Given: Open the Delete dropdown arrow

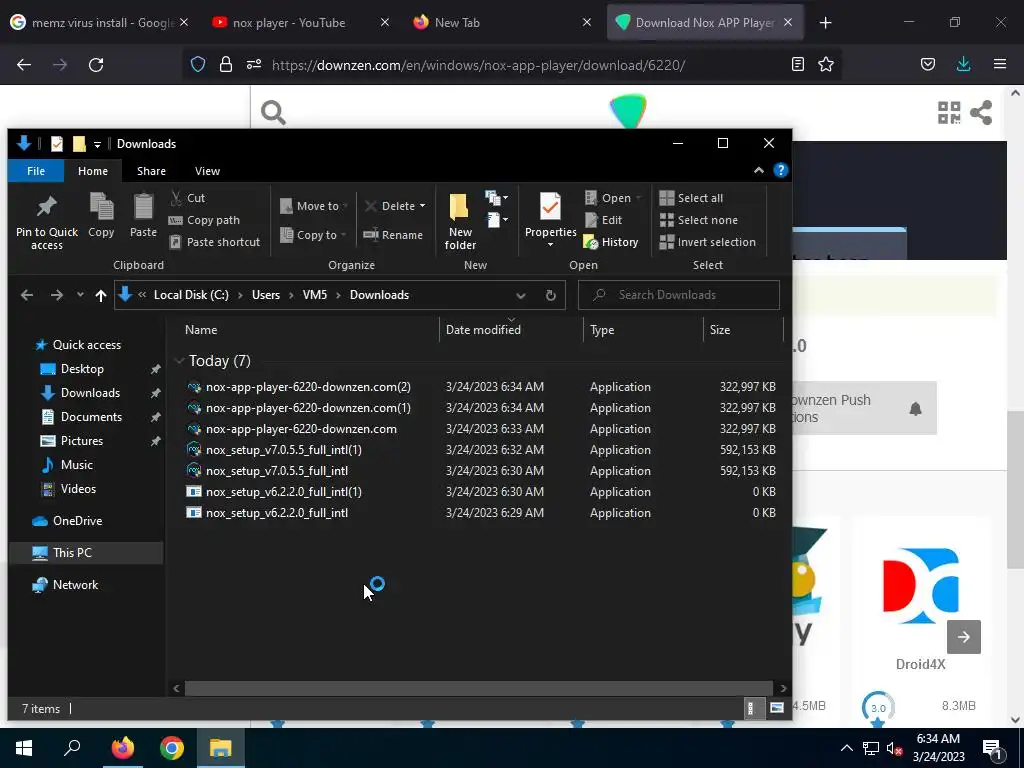Looking at the screenshot, I should pos(423,206).
